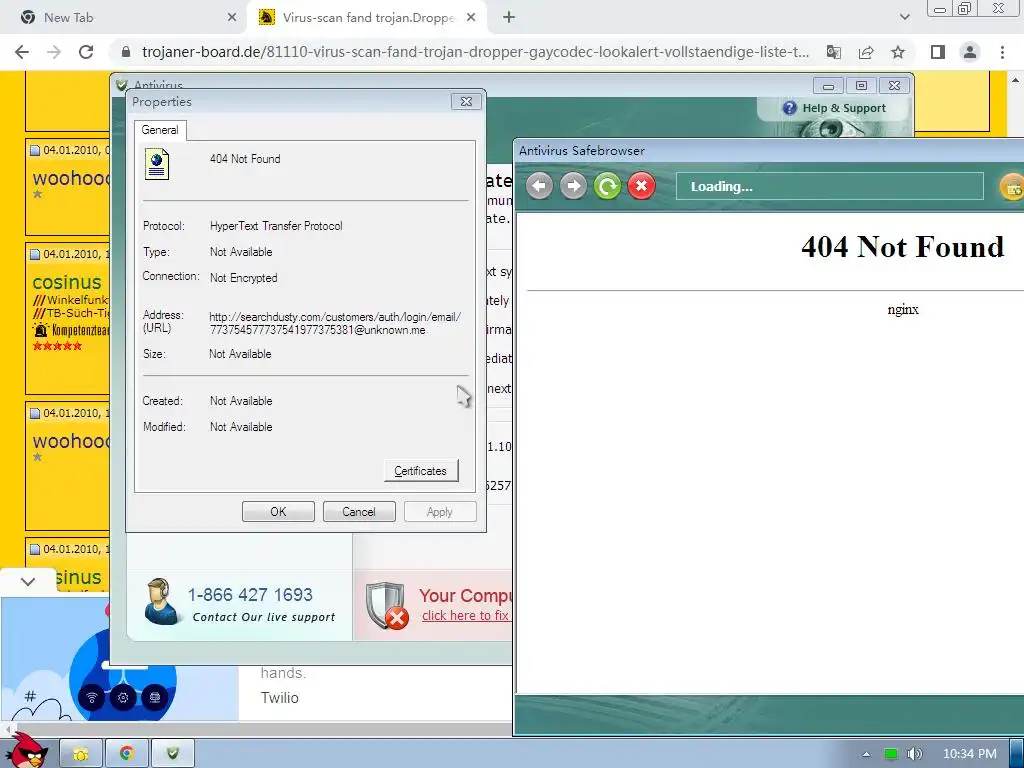Click the Safebrowser back arrow button

539,187
